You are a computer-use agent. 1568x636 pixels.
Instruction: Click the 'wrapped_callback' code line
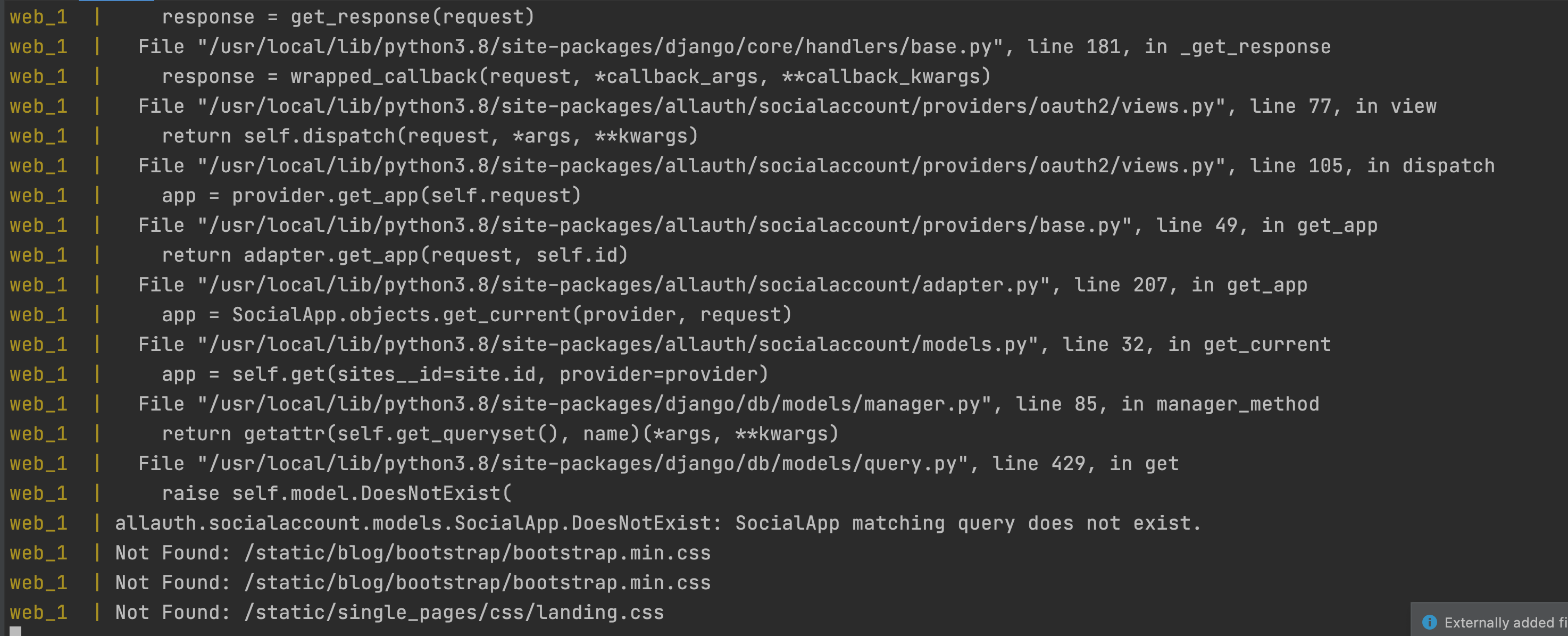pos(577,77)
